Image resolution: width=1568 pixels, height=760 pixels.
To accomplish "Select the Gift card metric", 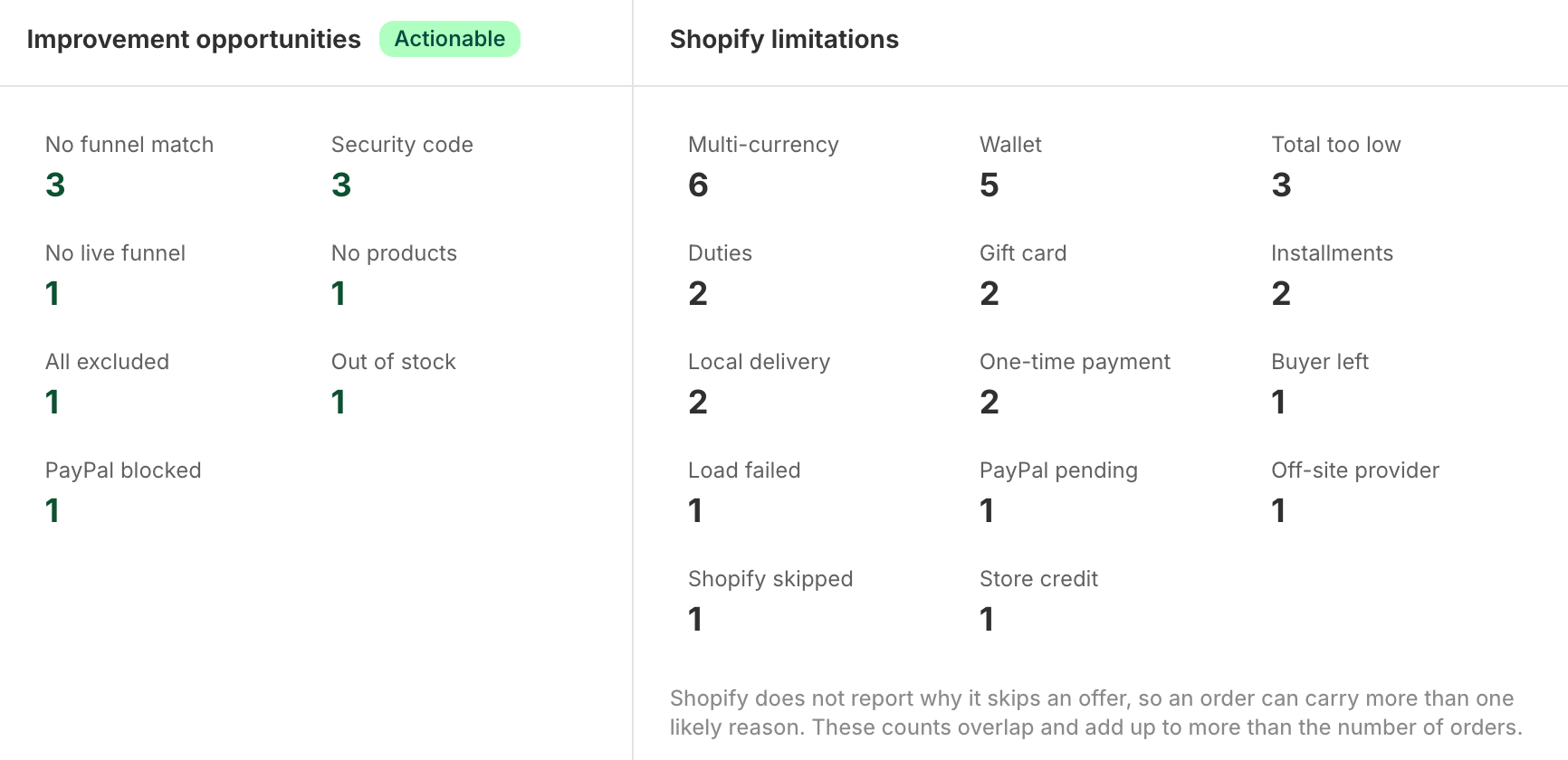I will [1023, 275].
